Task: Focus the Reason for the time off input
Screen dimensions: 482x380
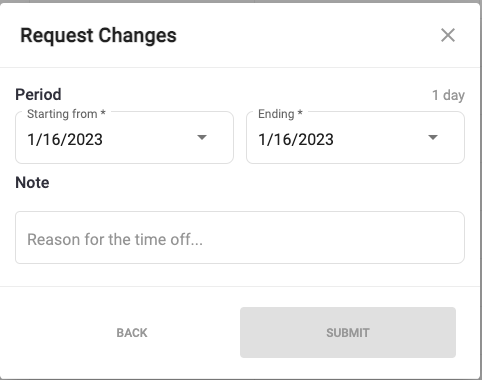Action: click(x=240, y=237)
